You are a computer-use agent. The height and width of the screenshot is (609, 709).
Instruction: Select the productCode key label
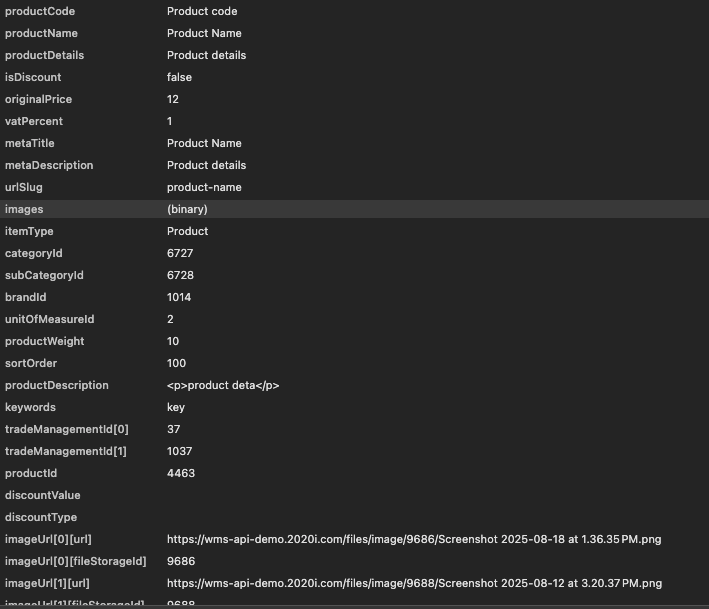[40, 11]
